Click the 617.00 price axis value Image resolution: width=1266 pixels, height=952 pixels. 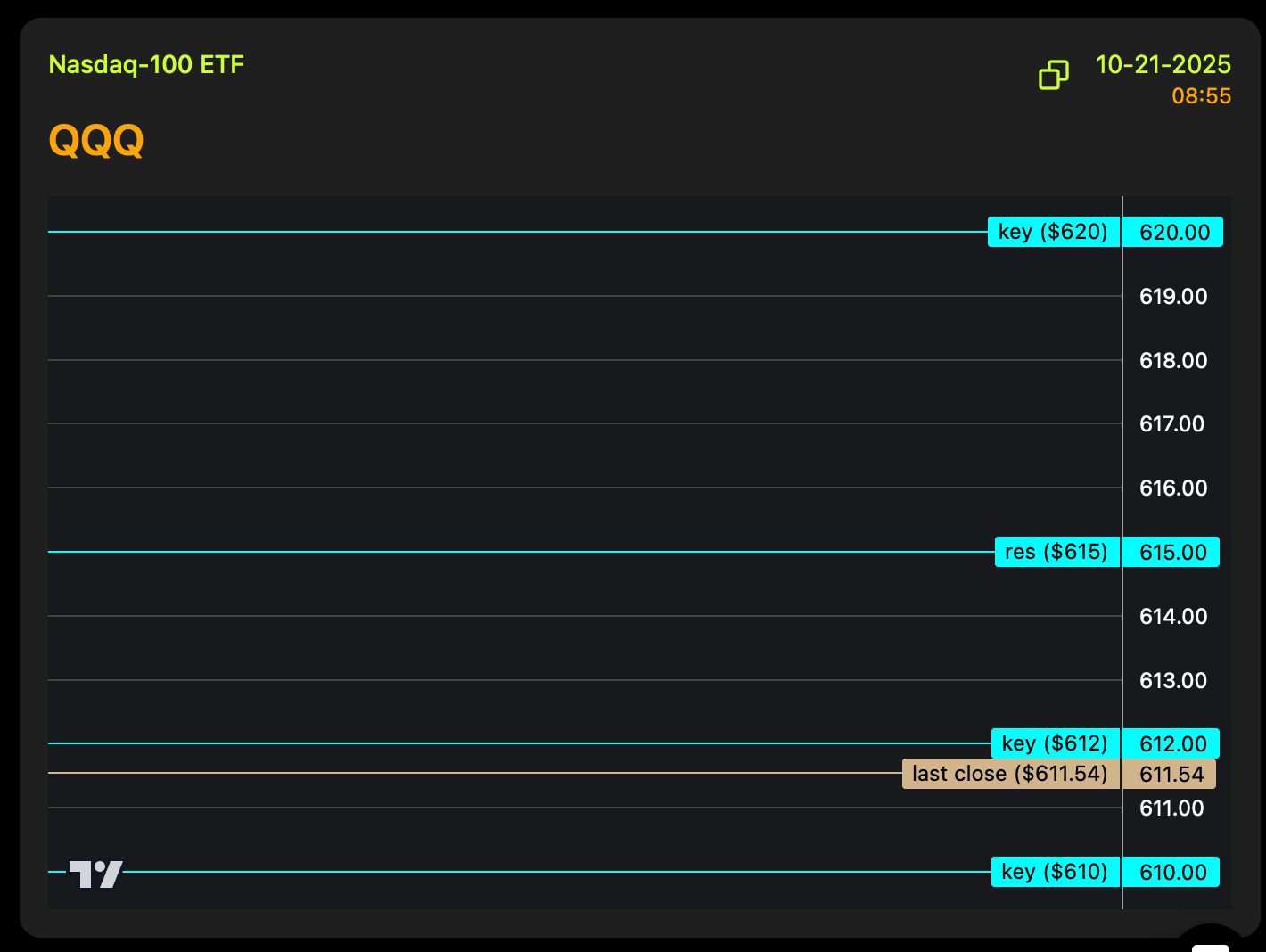pyautogui.click(x=1171, y=424)
